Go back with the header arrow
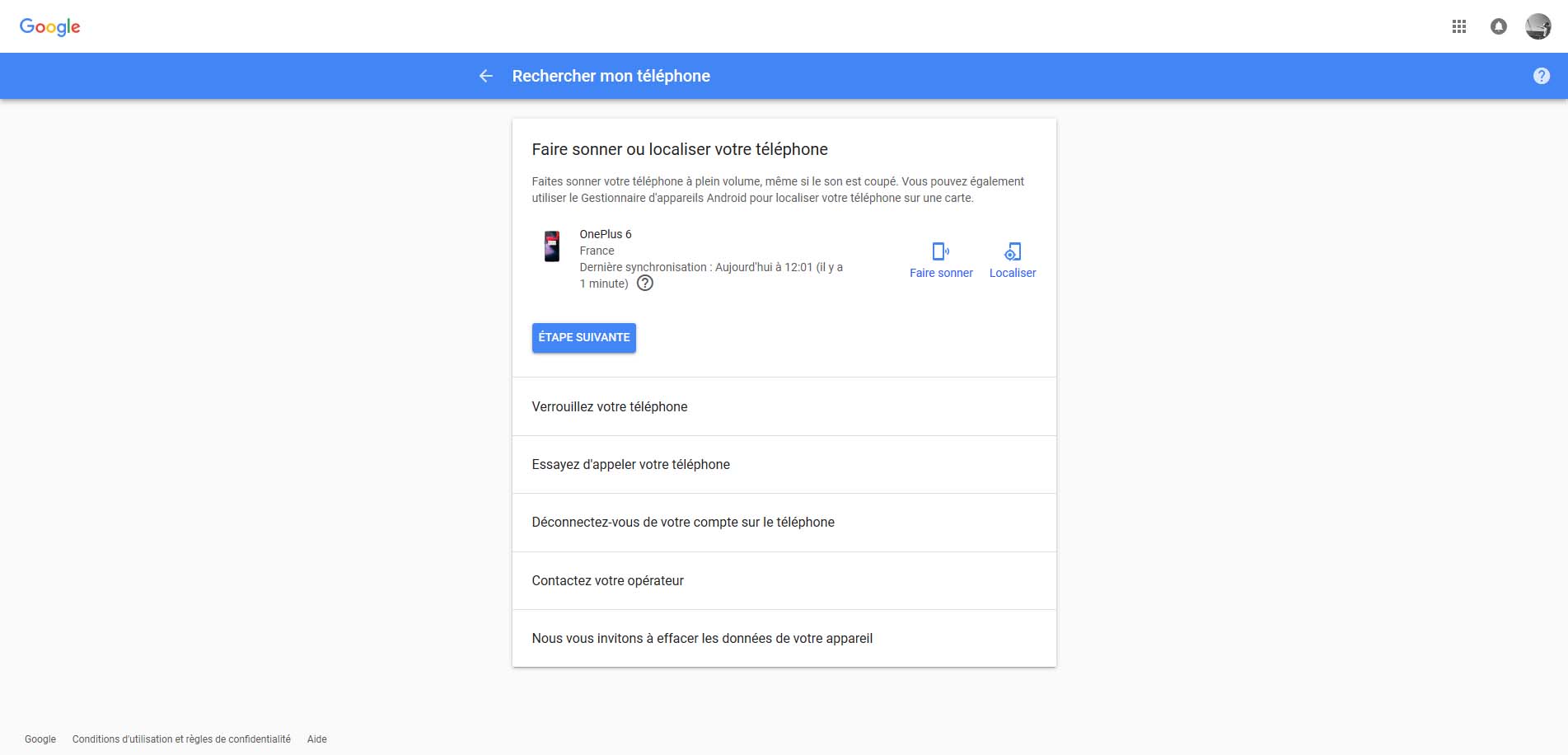 pyautogui.click(x=486, y=76)
